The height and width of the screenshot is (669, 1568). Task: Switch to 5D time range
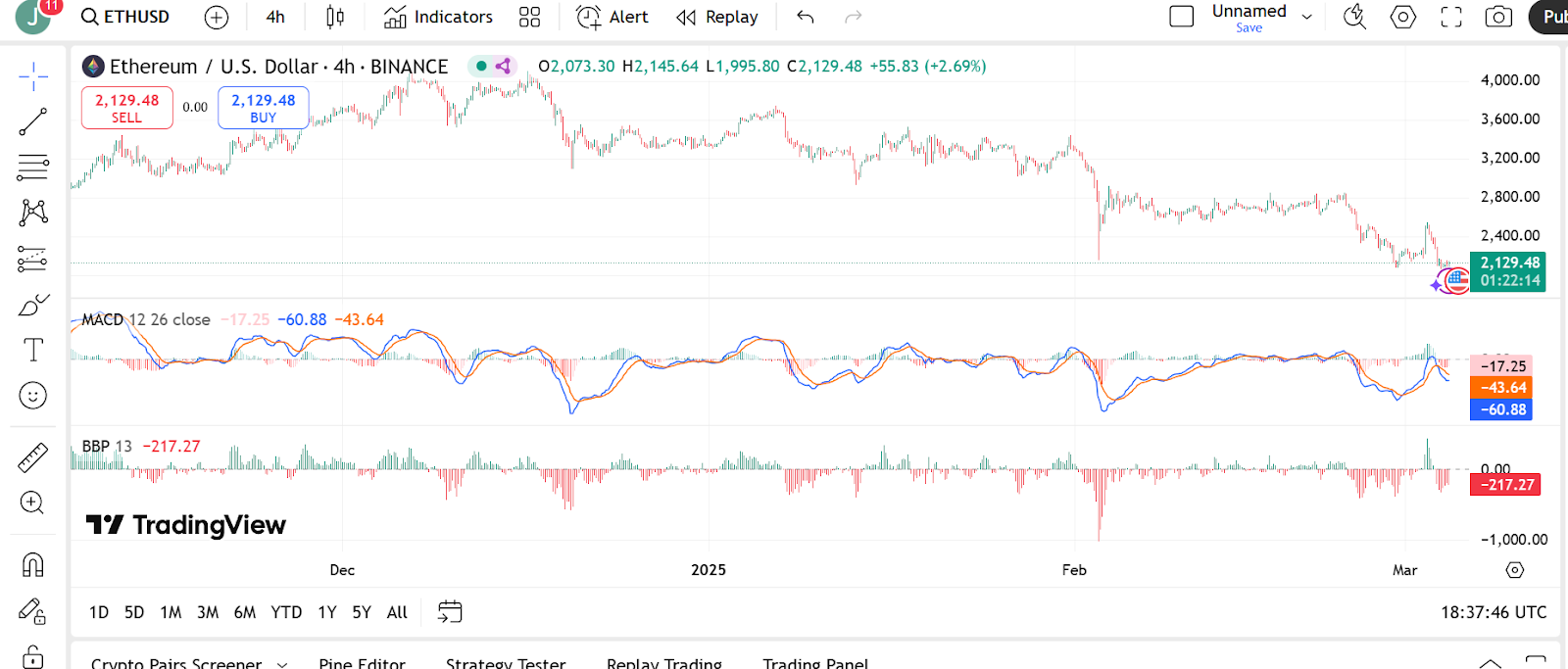pos(134,612)
